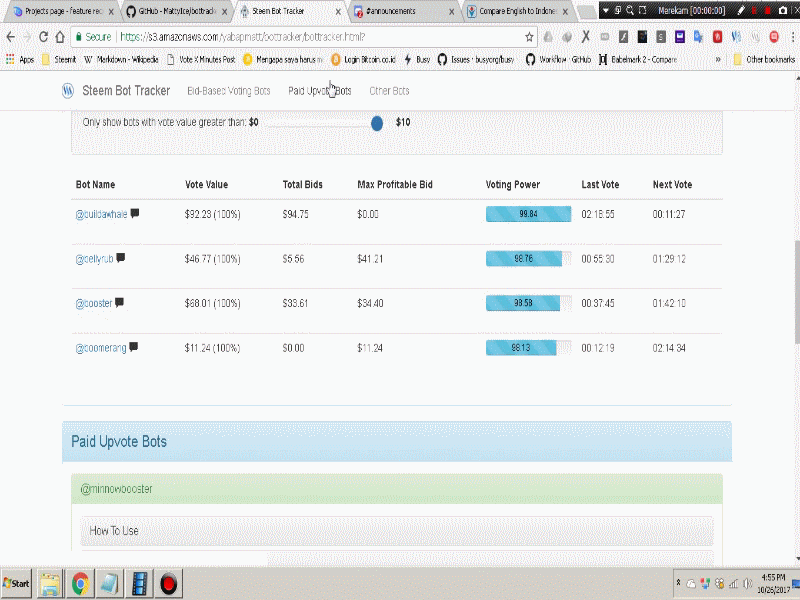
Task: Go to Other Bots nav link
Action: point(389,91)
